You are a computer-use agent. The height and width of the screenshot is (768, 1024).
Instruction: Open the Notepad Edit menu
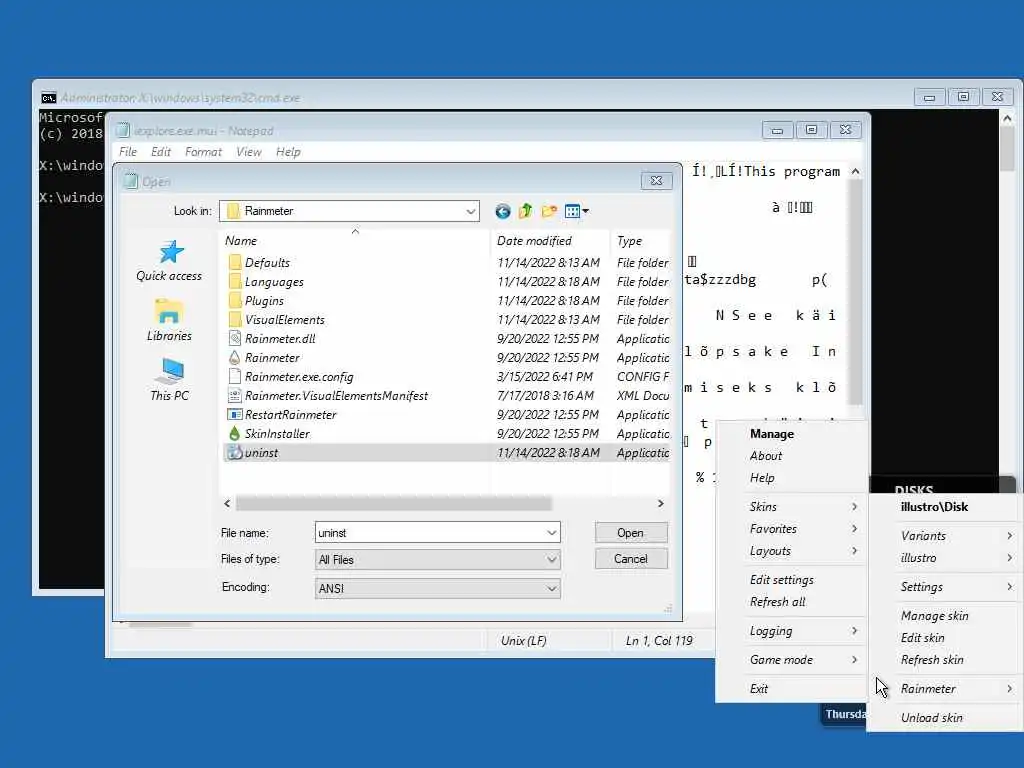[161, 152]
